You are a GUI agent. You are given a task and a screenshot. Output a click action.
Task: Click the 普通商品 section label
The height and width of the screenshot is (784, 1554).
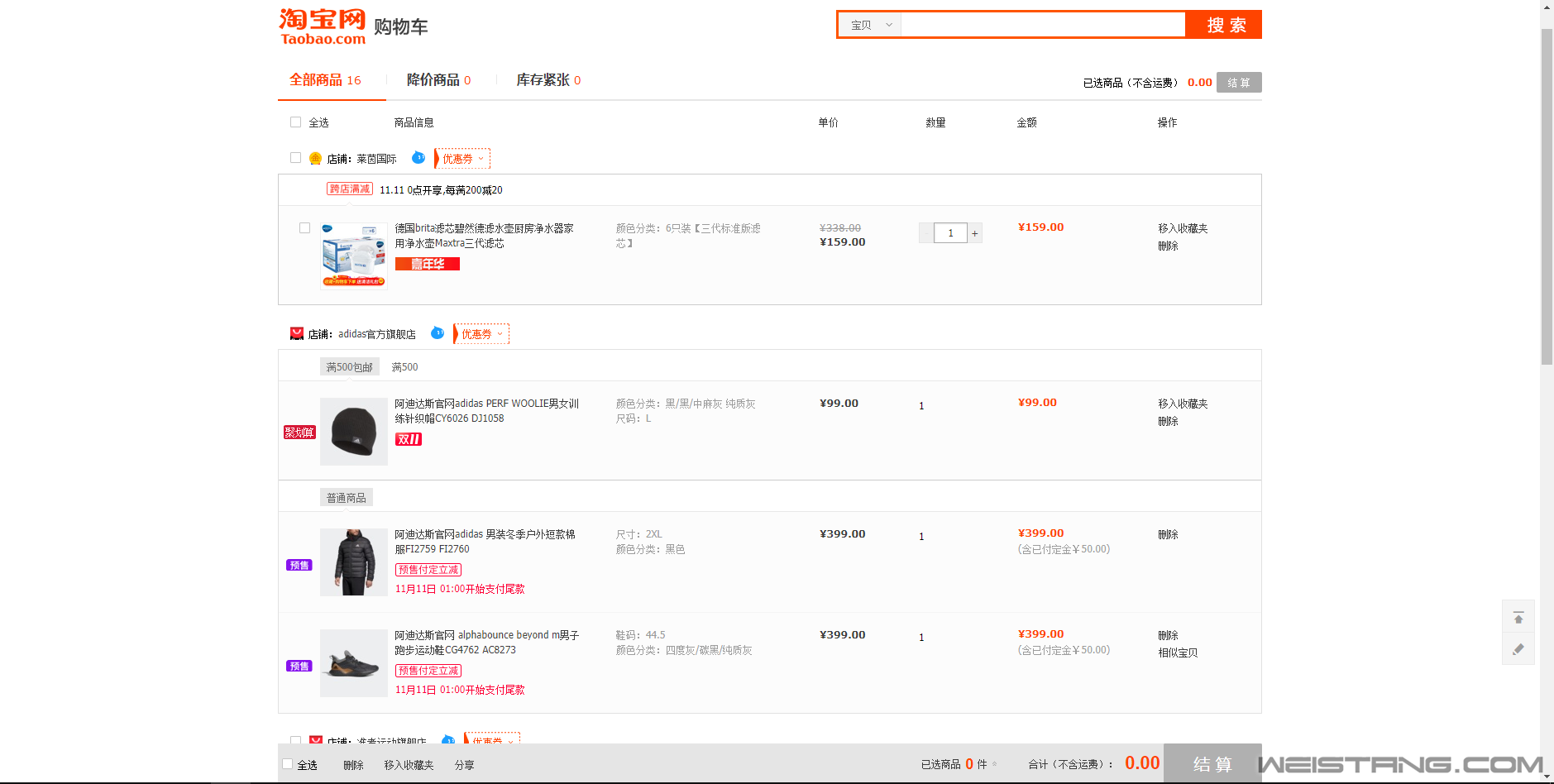(x=347, y=498)
